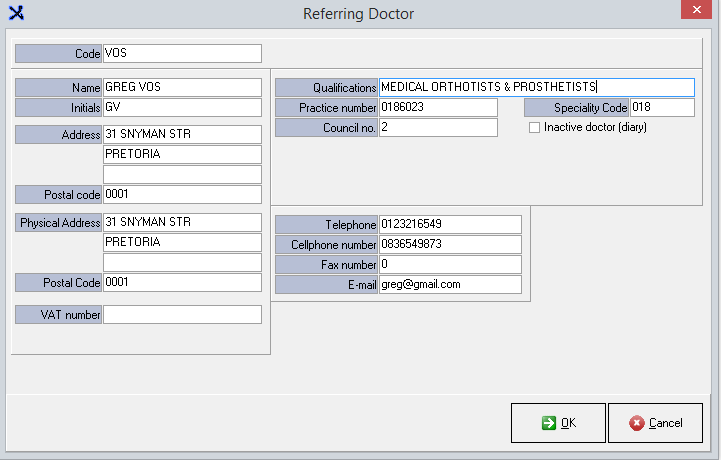This screenshot has width=721, height=460.
Task: Focus the Qualifications text field
Action: coord(536,88)
